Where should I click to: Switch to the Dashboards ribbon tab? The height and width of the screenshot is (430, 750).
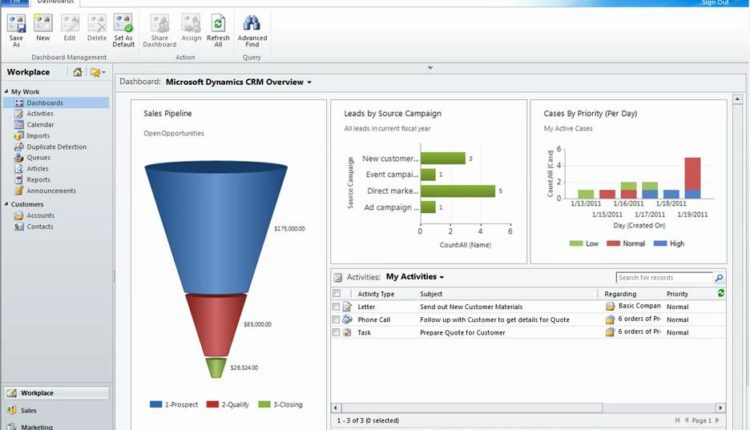tap(54, 3)
